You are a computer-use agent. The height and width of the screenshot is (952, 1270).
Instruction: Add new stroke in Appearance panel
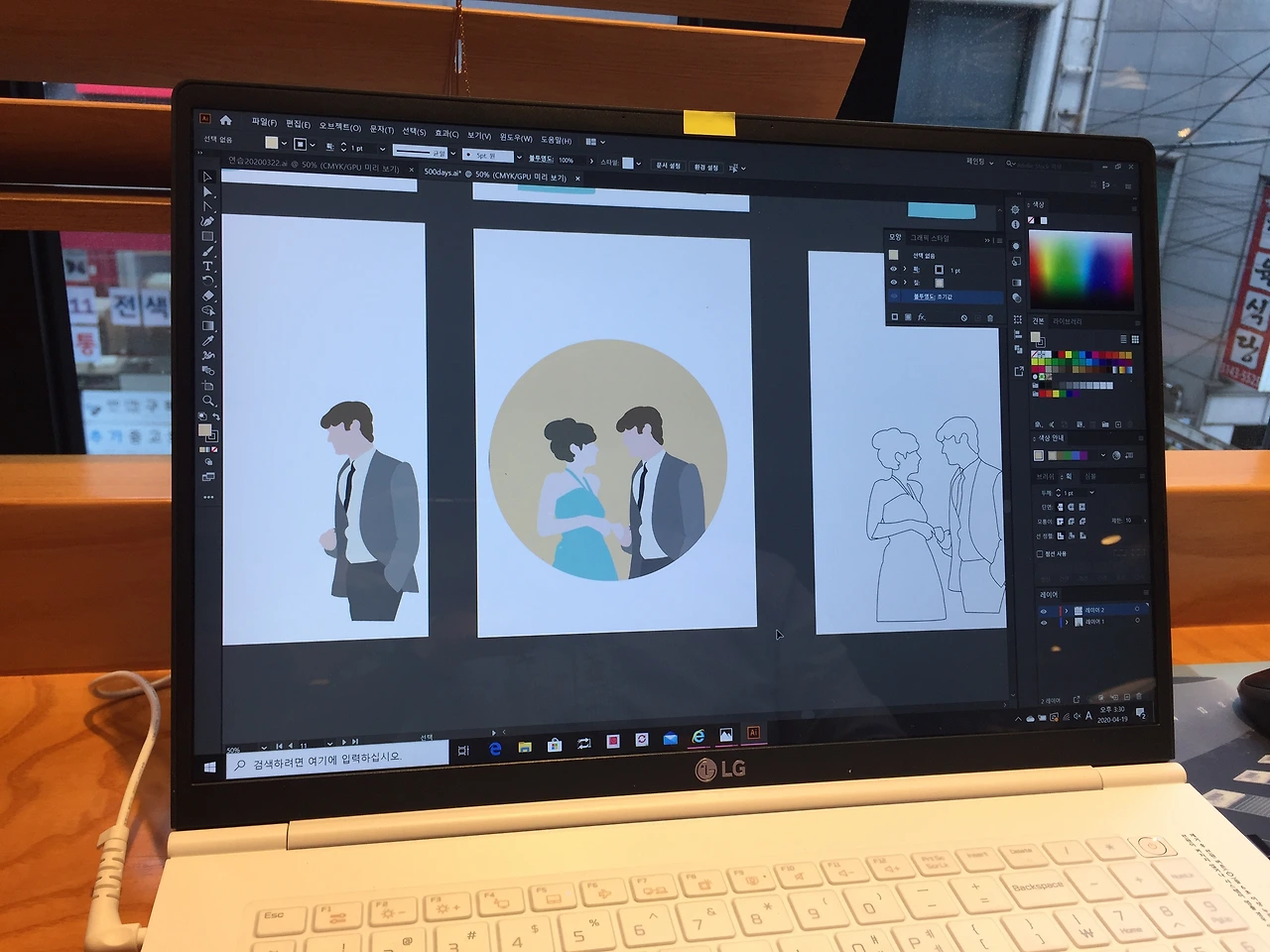point(895,317)
